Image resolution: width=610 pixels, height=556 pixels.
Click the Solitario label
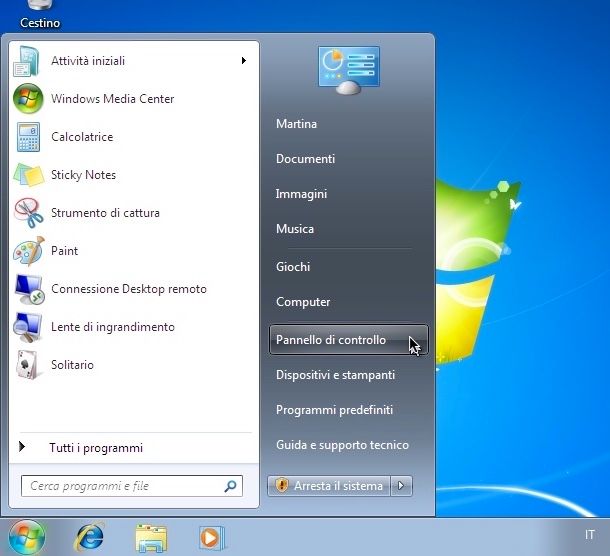click(72, 365)
